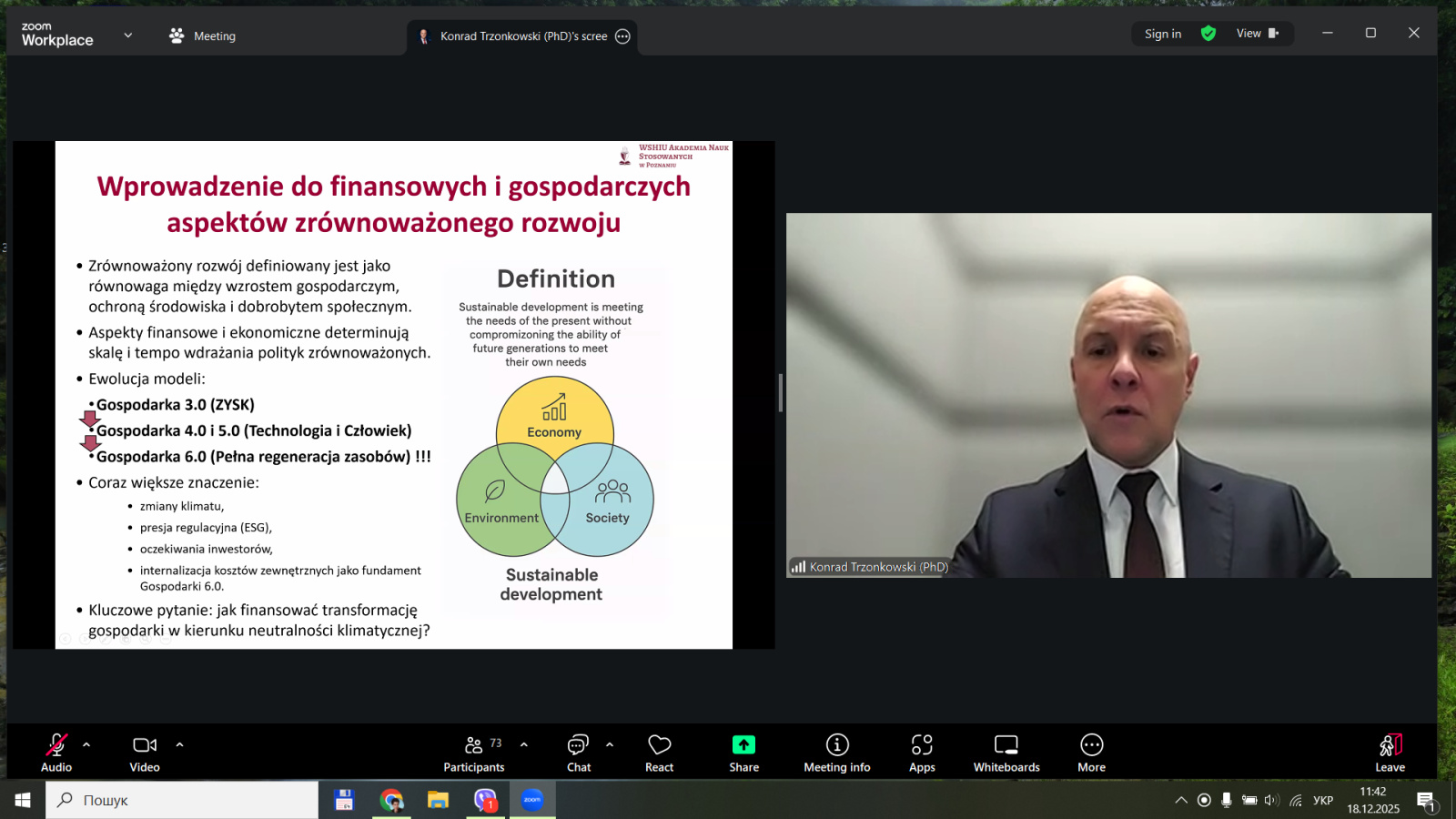Click the Sign in button

[x=1163, y=34]
